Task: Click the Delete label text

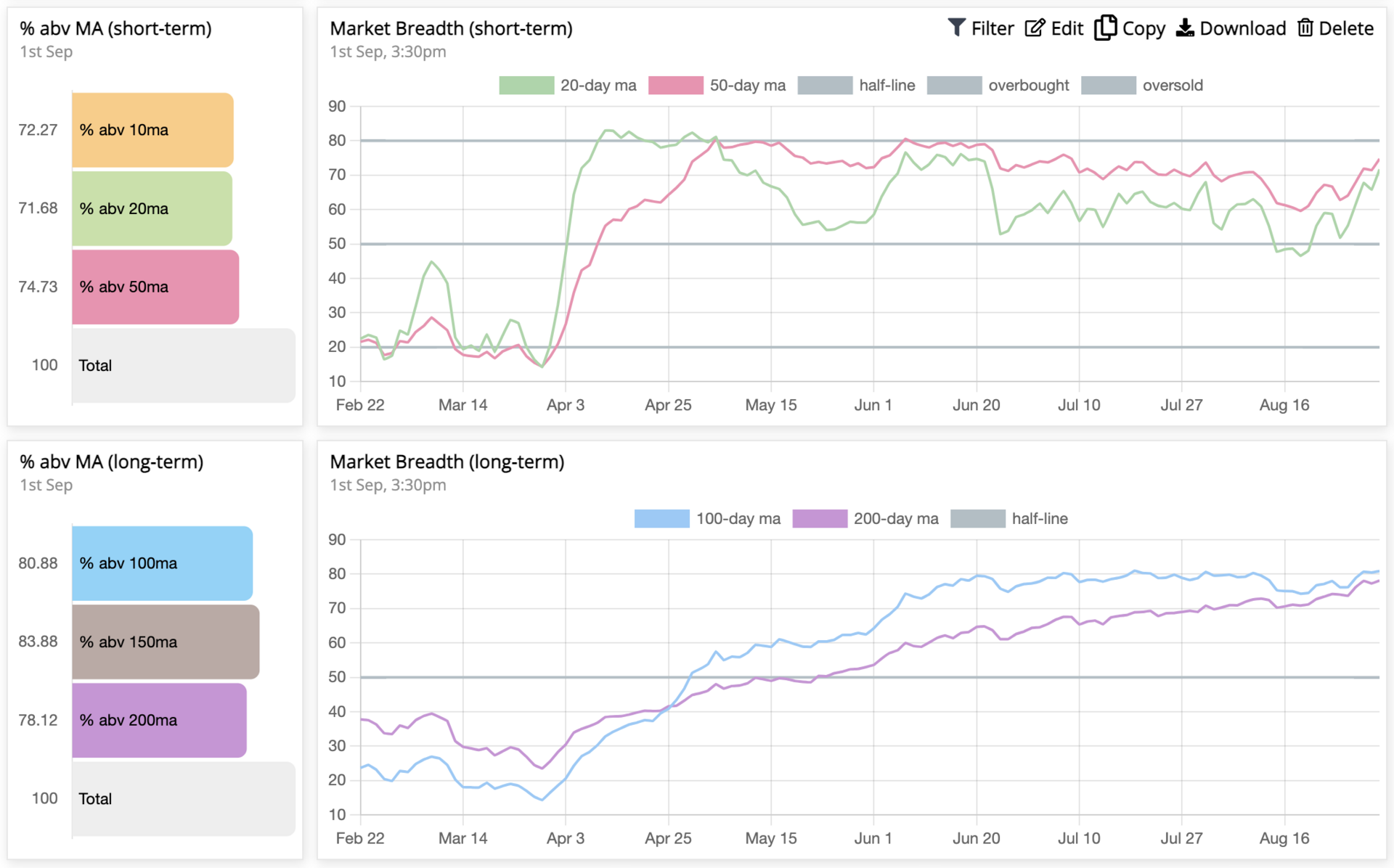Action: tap(1345, 28)
